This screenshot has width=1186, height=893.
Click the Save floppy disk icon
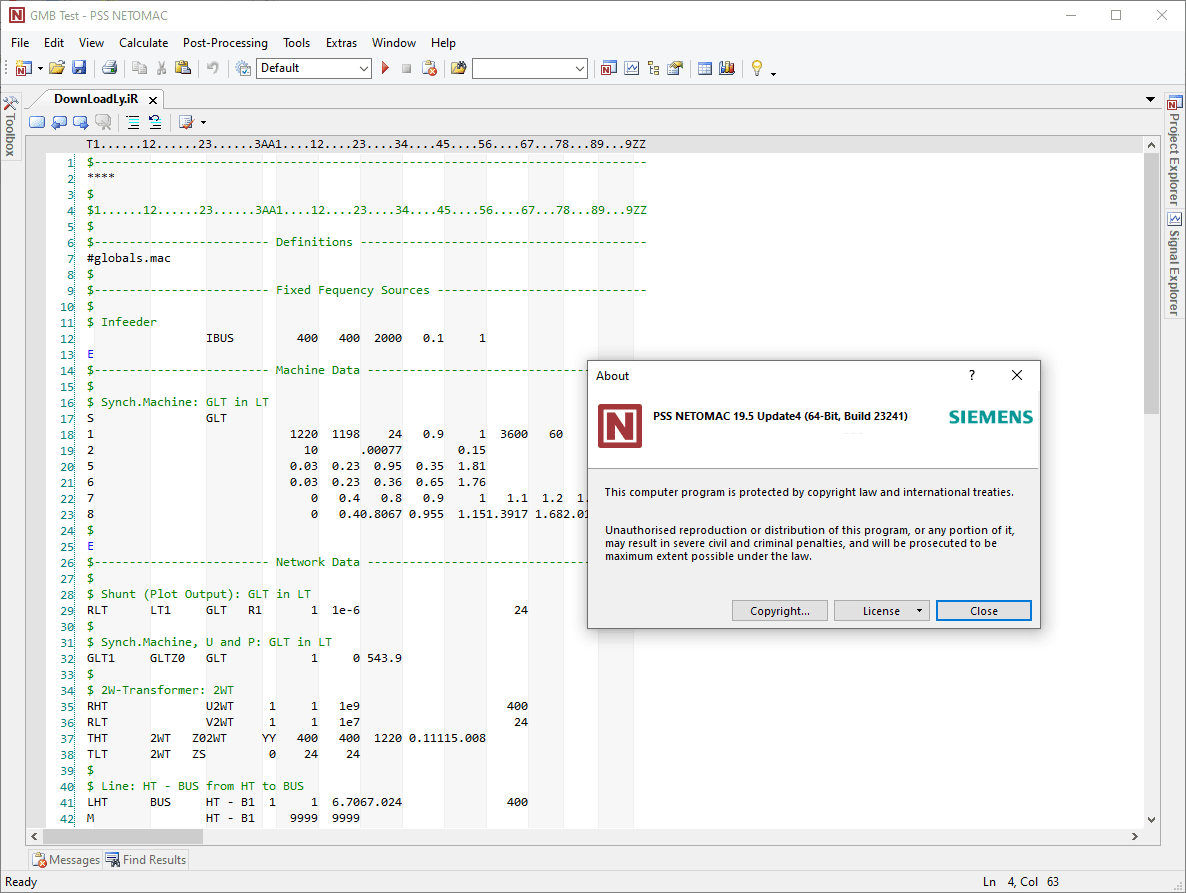tap(79, 68)
